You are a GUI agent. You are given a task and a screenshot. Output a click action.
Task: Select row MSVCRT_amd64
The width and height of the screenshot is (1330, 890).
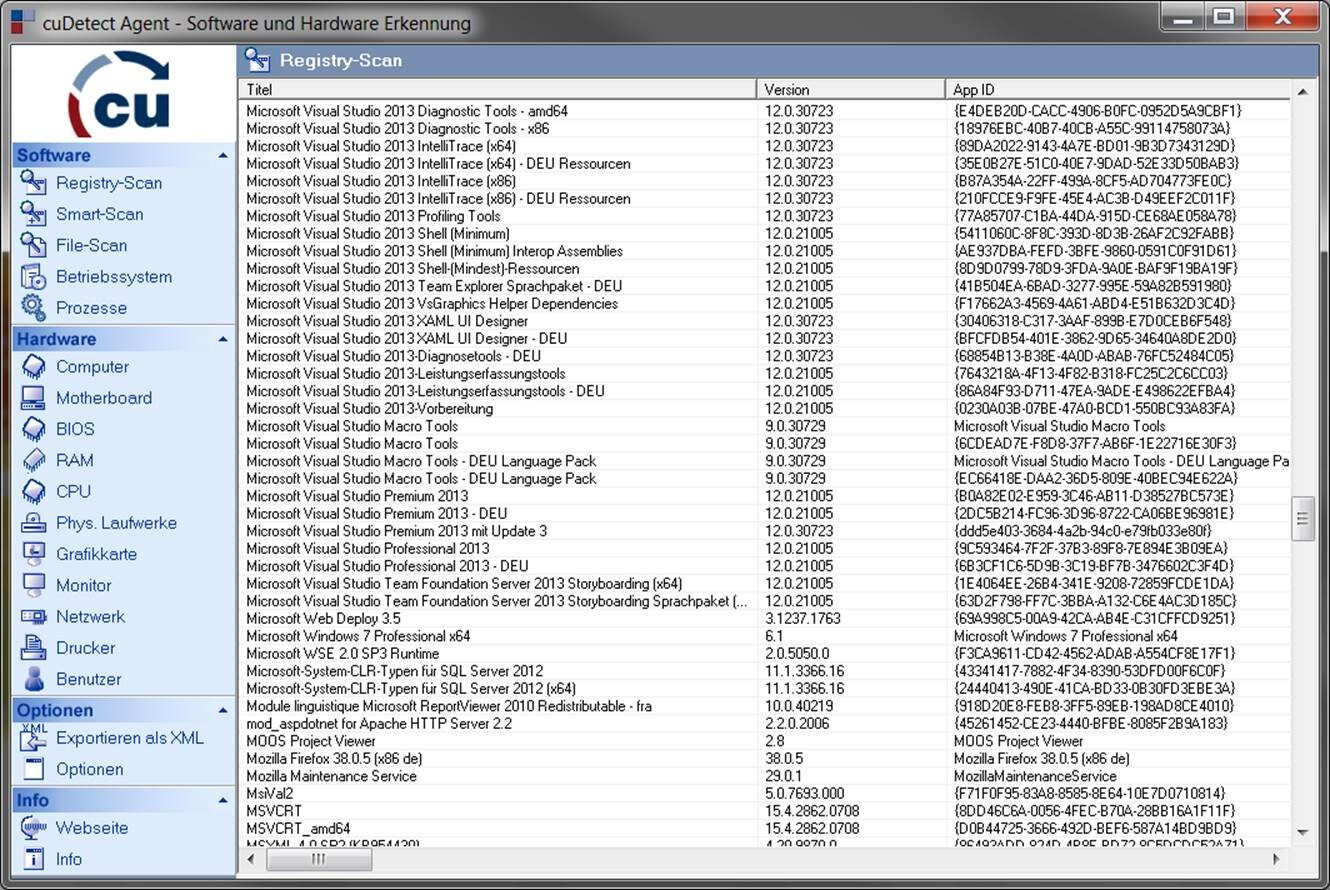coord(765,829)
